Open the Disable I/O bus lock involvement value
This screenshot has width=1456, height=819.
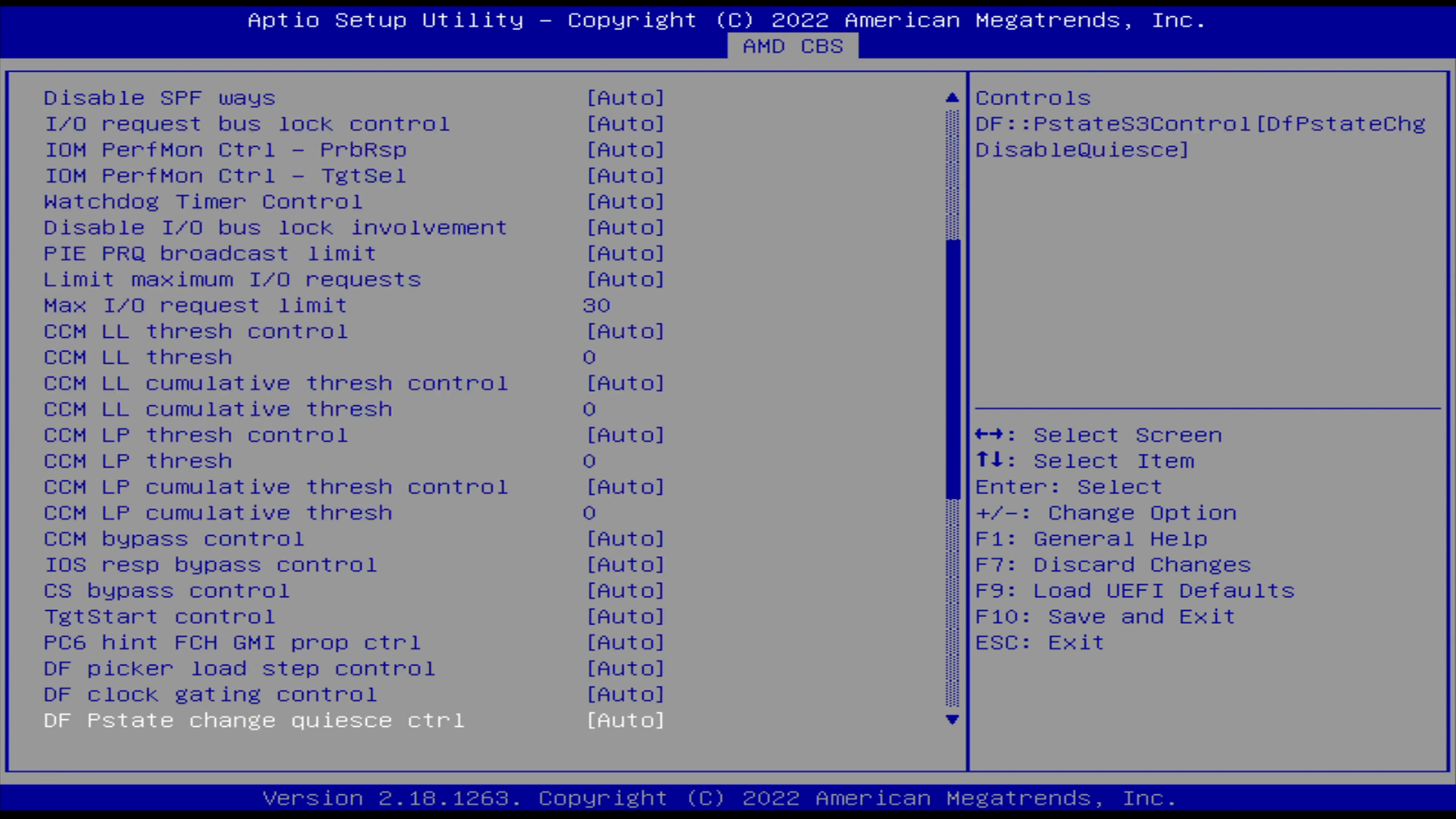(x=626, y=228)
